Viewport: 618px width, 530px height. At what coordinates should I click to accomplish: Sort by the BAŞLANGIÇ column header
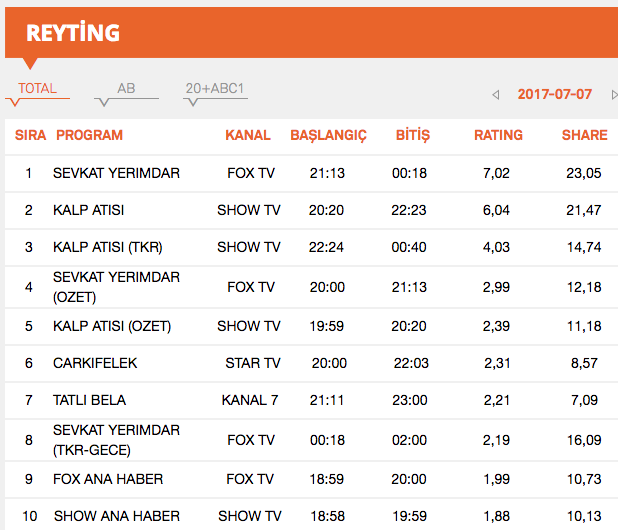(329, 135)
